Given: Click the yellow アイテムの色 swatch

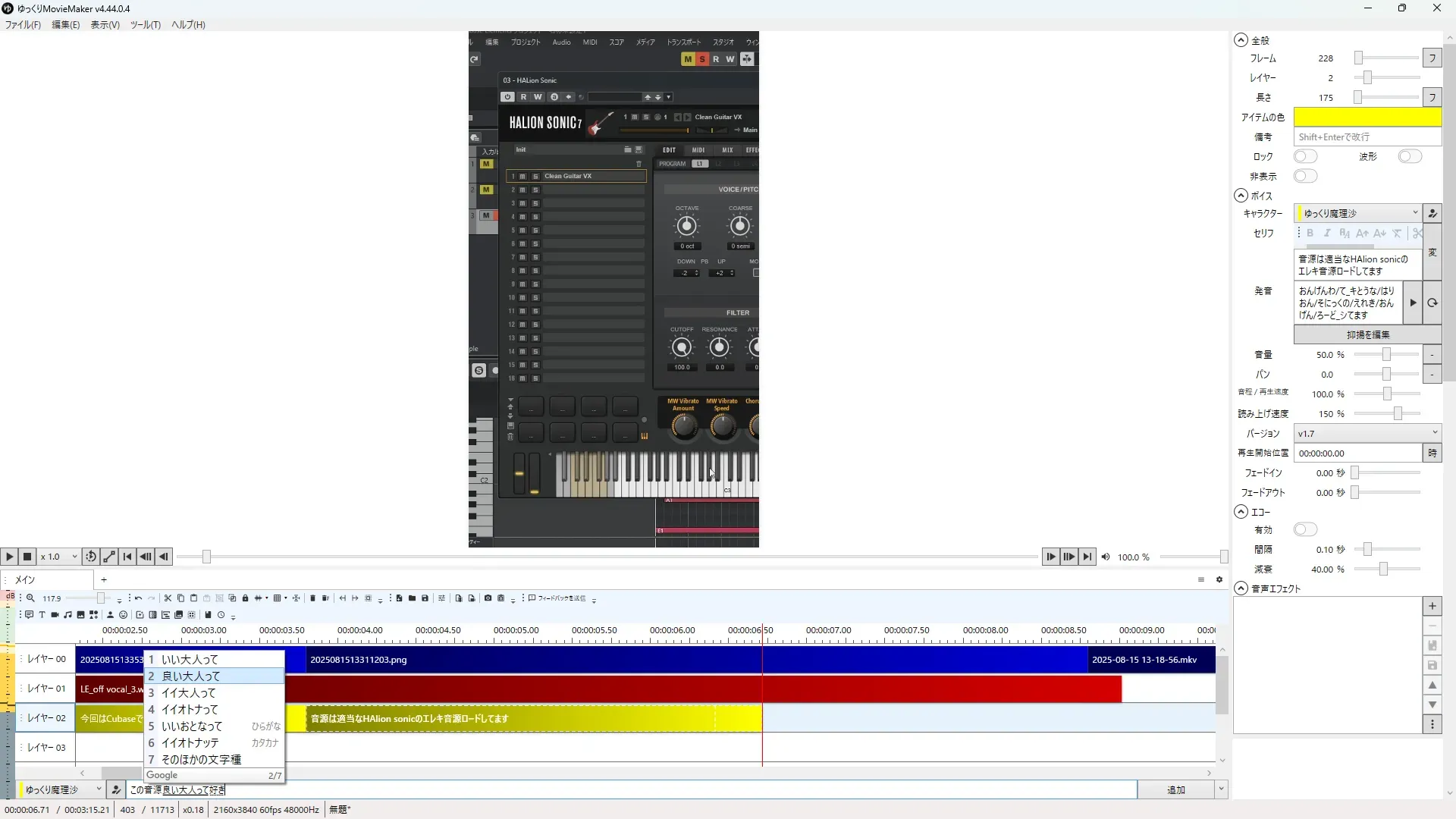Looking at the screenshot, I should click(x=1367, y=118).
